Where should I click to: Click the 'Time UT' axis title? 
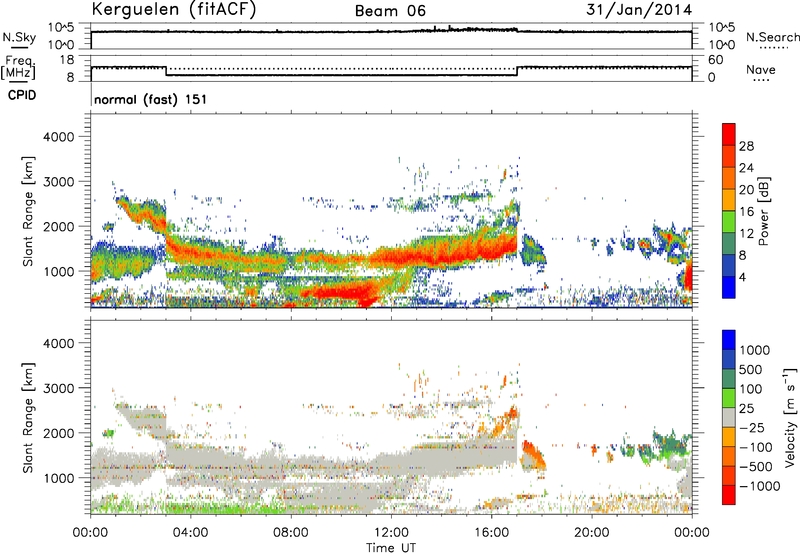pos(391,548)
